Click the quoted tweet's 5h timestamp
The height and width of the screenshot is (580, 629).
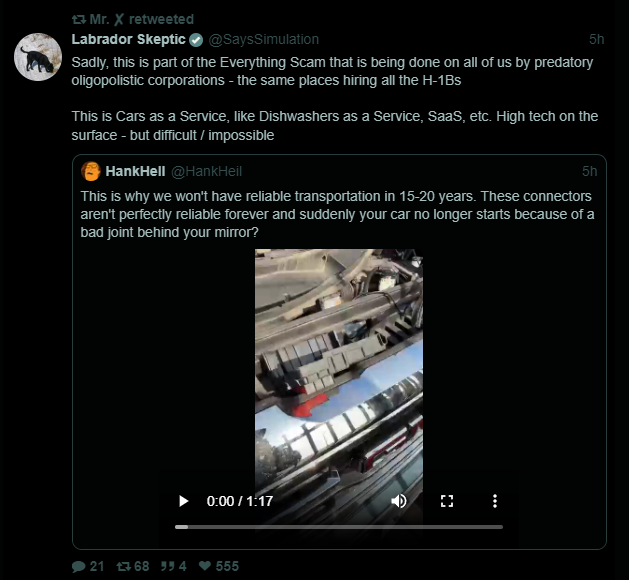[590, 171]
